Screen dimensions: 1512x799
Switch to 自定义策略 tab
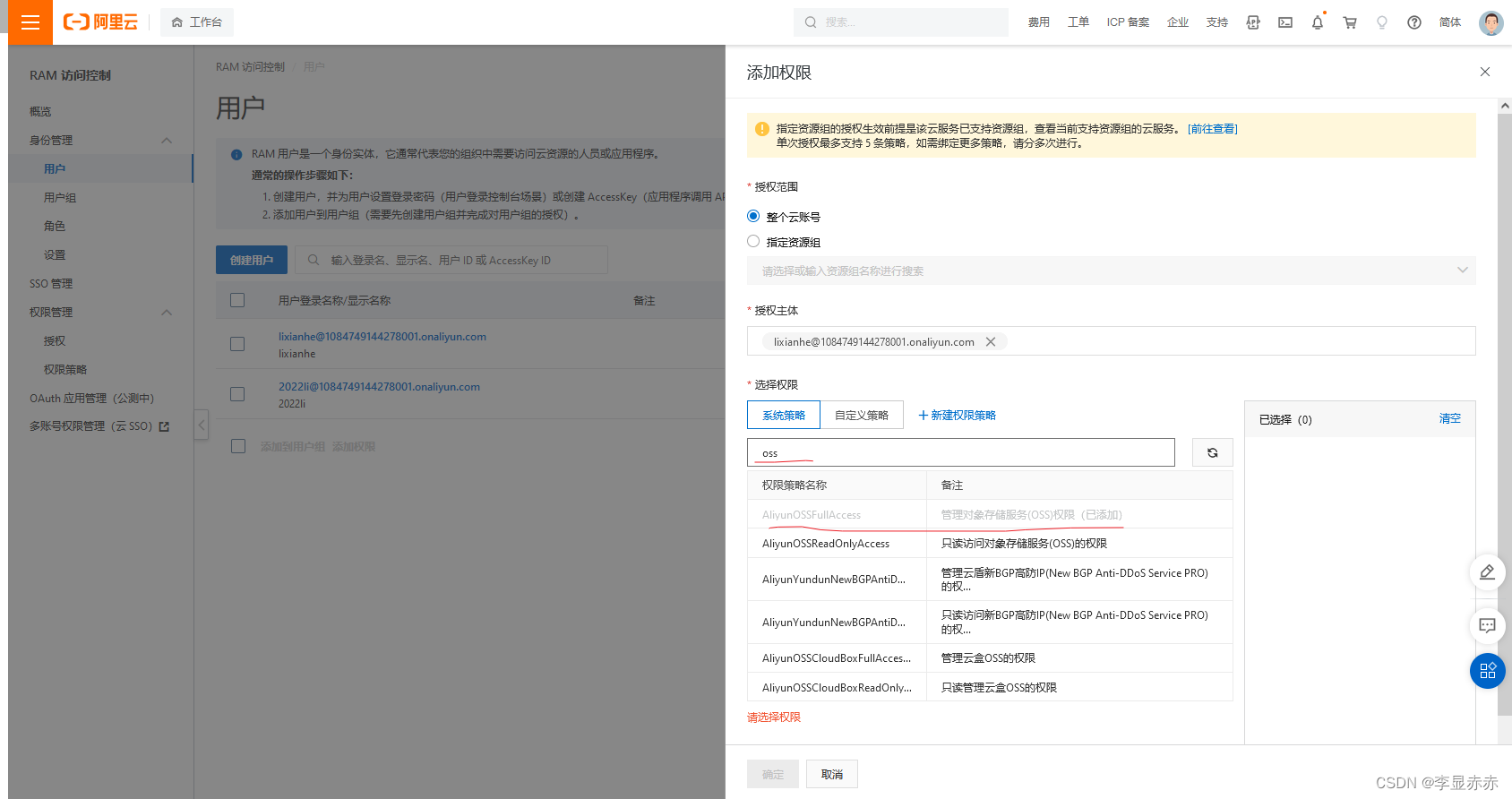[862, 415]
